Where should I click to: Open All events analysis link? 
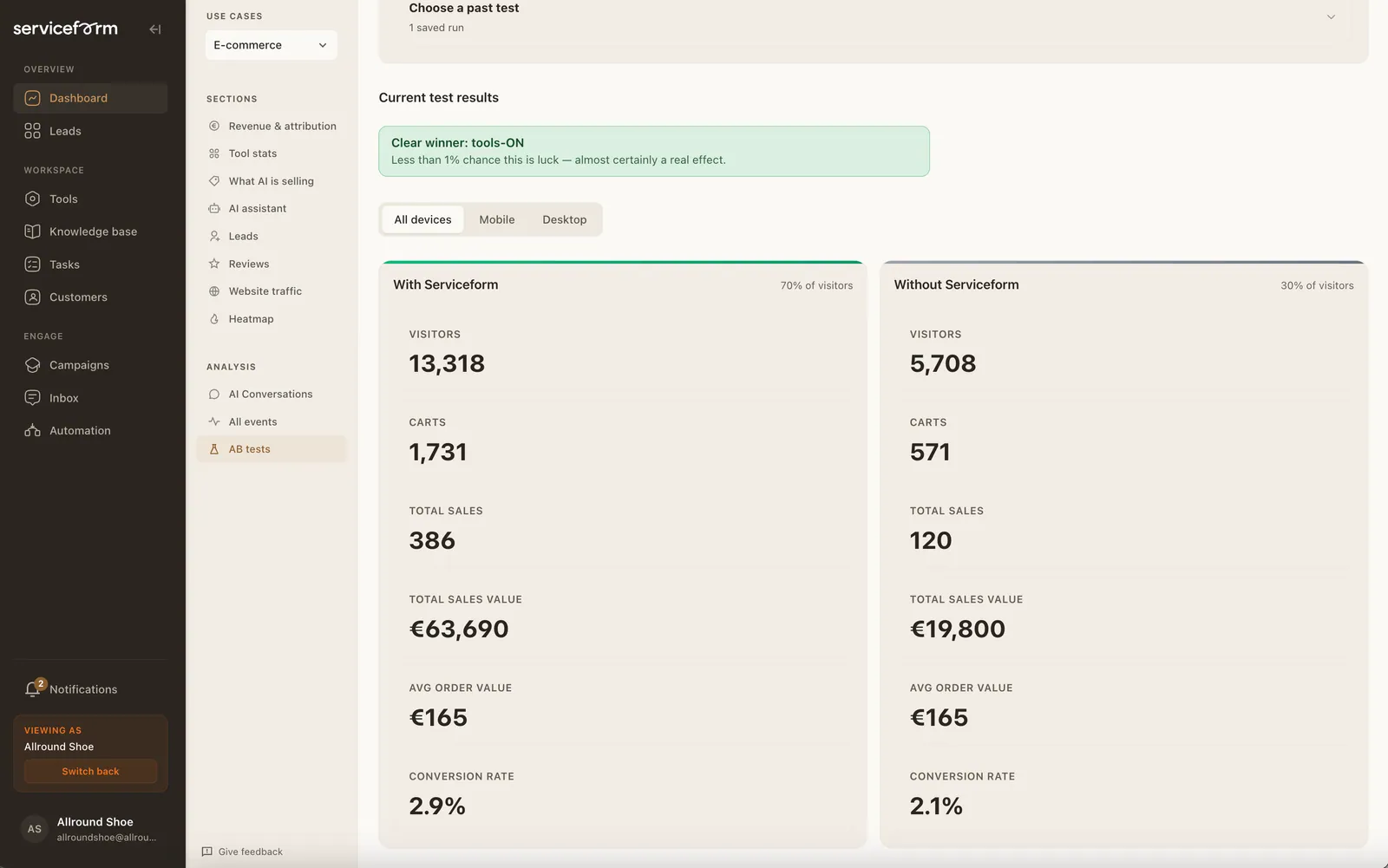(x=272, y=421)
